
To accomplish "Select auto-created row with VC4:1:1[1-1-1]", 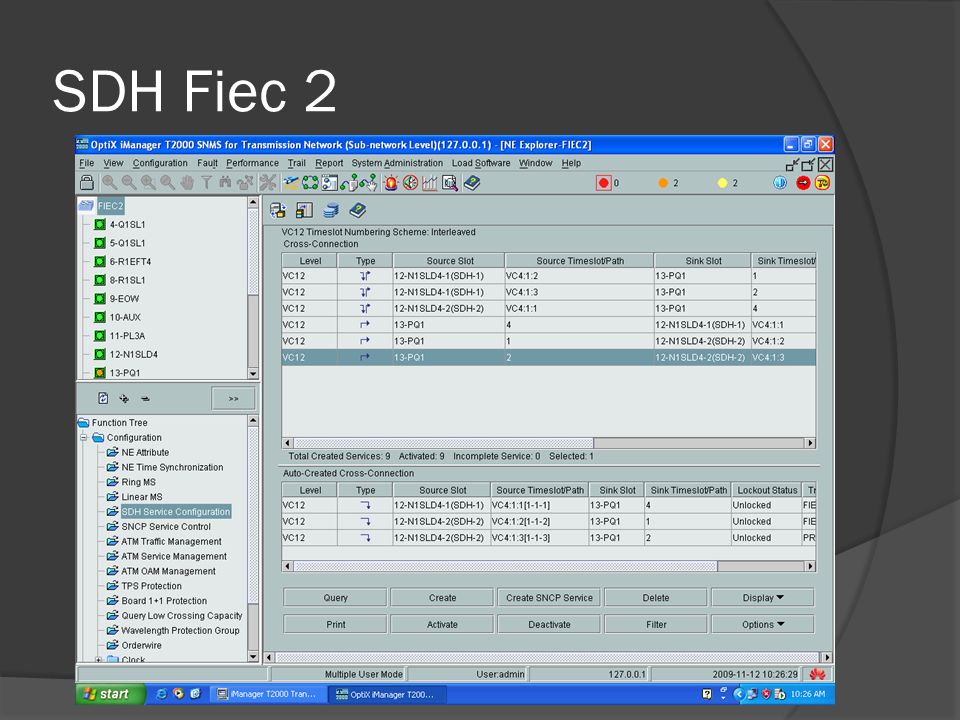I will click(x=549, y=506).
